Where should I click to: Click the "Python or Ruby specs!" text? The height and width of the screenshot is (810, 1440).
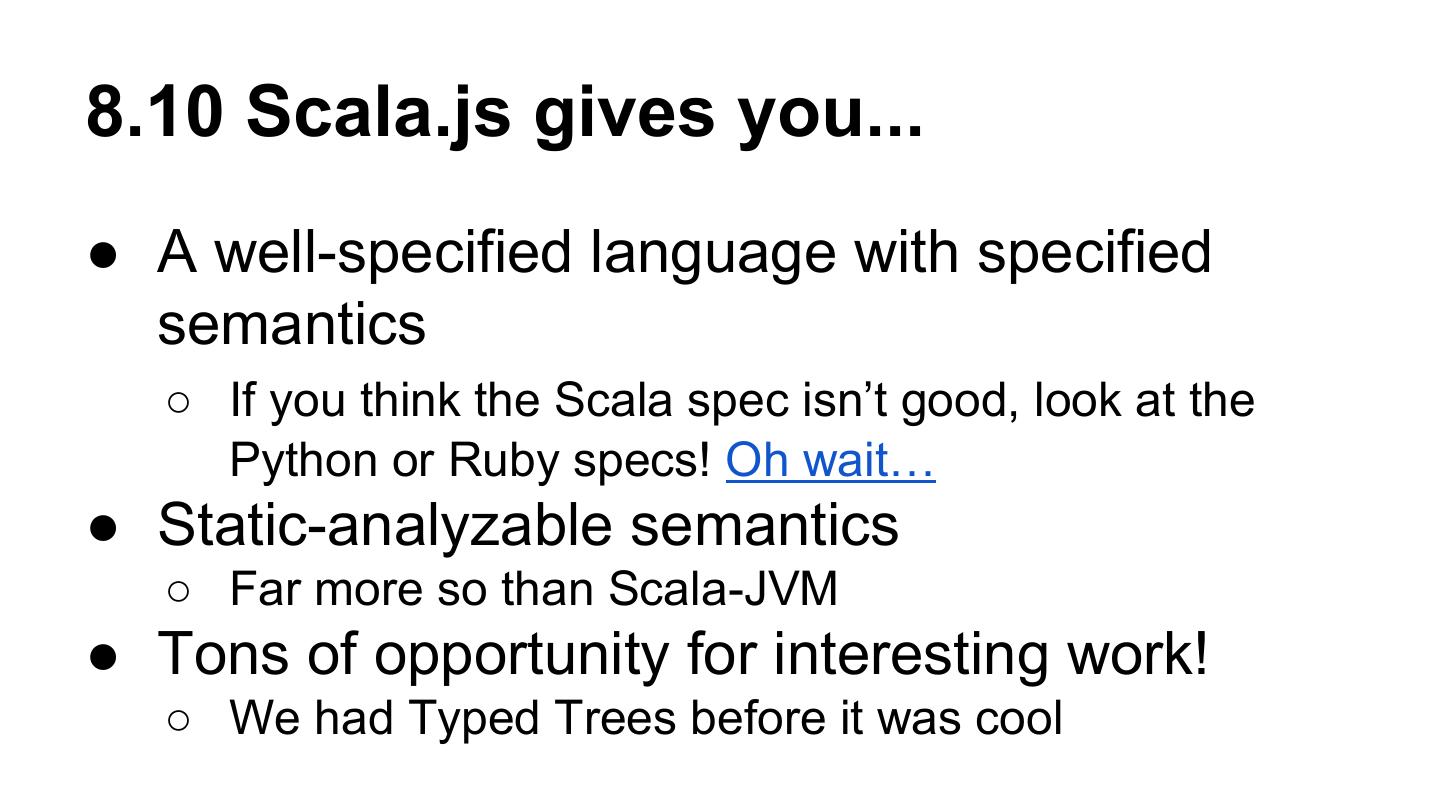470,460
